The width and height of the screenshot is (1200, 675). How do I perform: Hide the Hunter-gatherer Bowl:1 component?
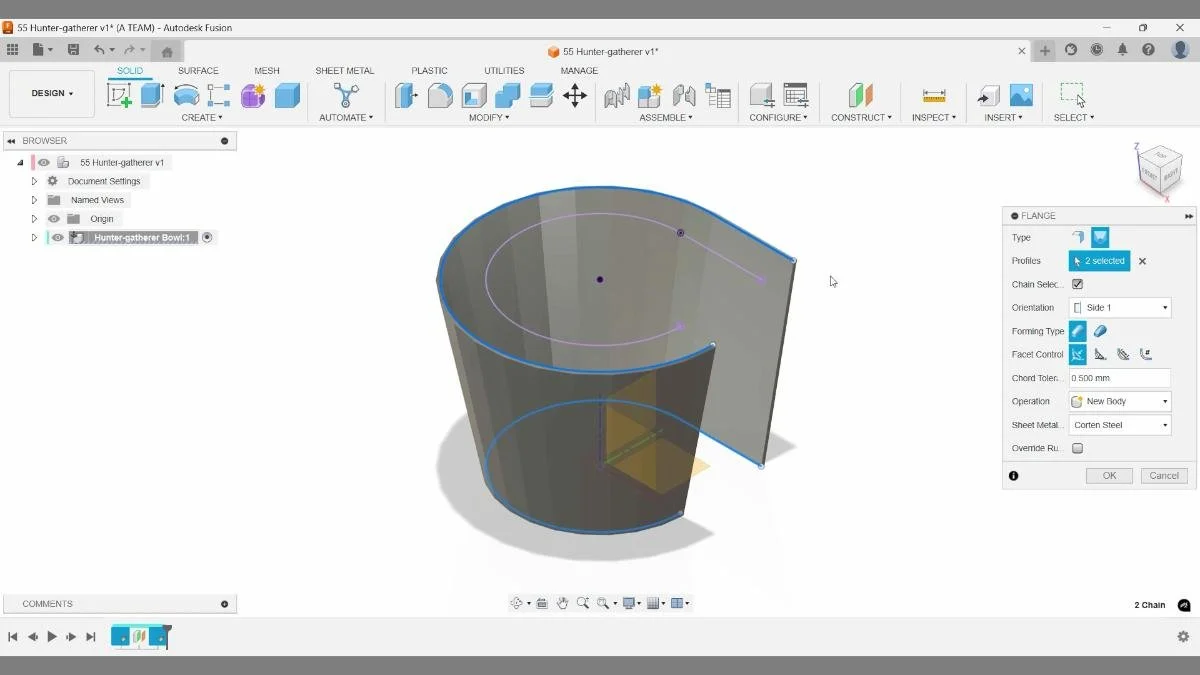pos(56,237)
